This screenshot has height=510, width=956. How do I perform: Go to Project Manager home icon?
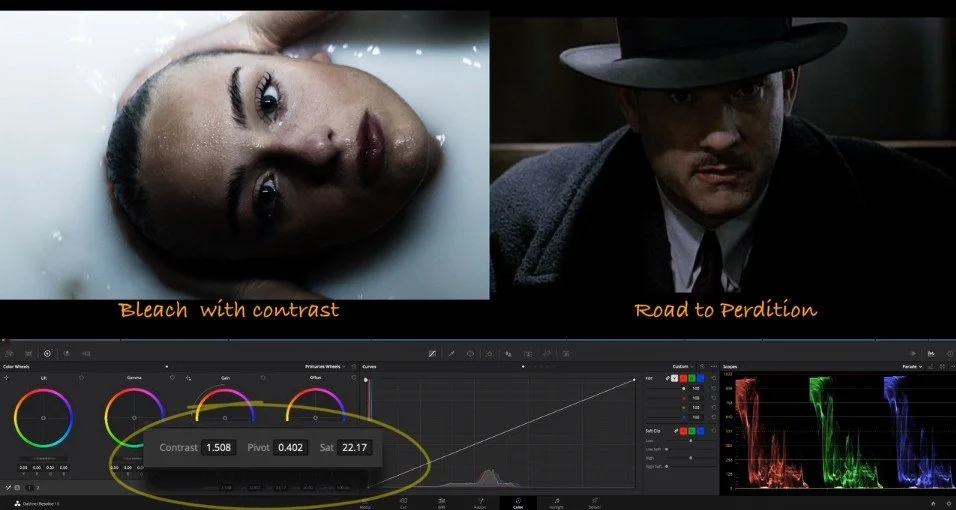[933, 504]
